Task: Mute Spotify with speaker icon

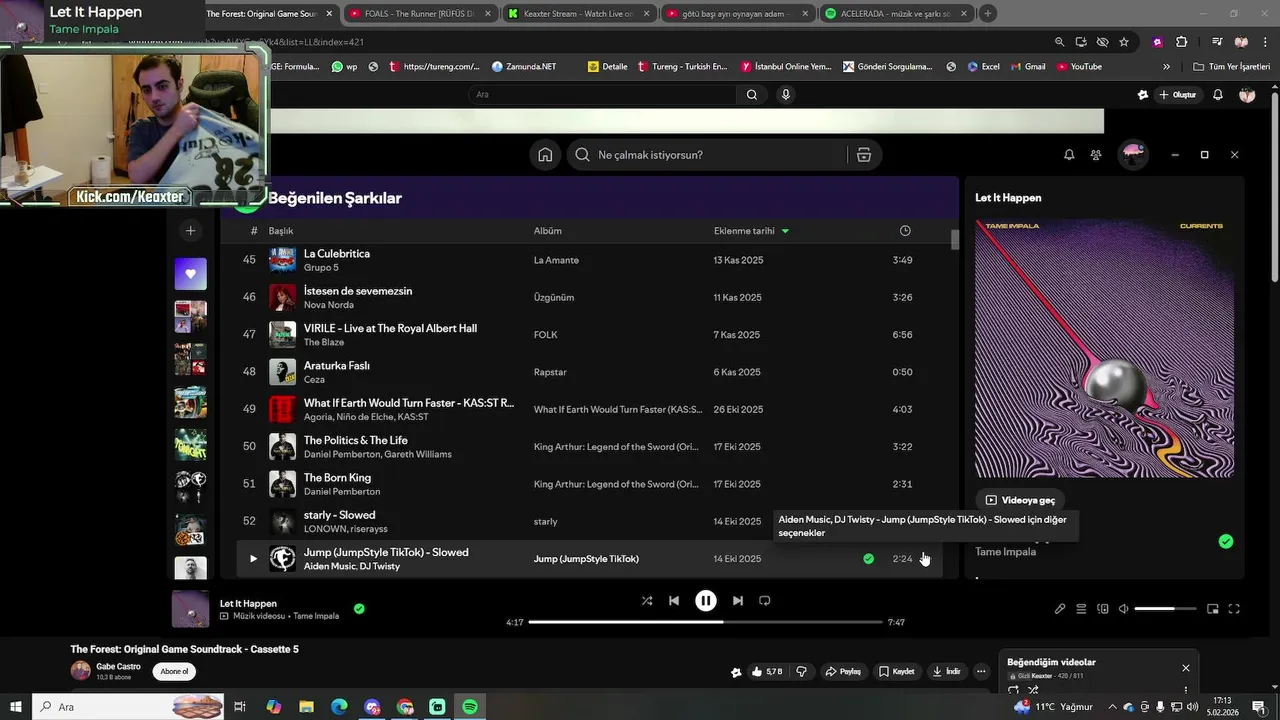Action: click(x=1123, y=609)
